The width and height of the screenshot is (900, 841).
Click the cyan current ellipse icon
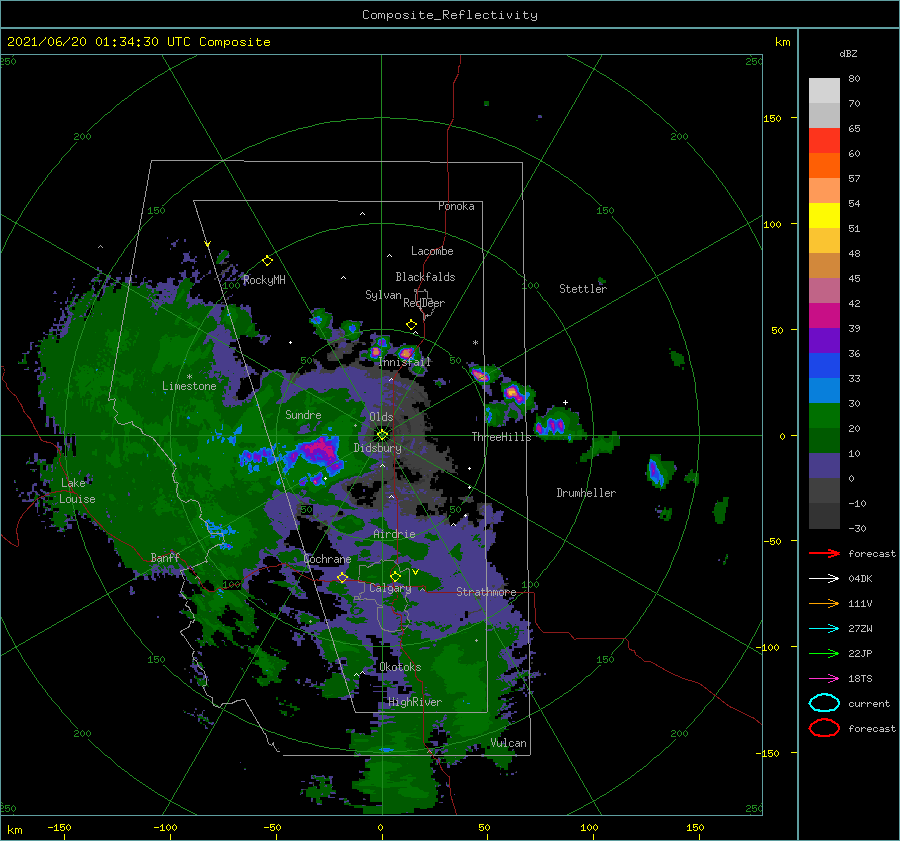(824, 703)
